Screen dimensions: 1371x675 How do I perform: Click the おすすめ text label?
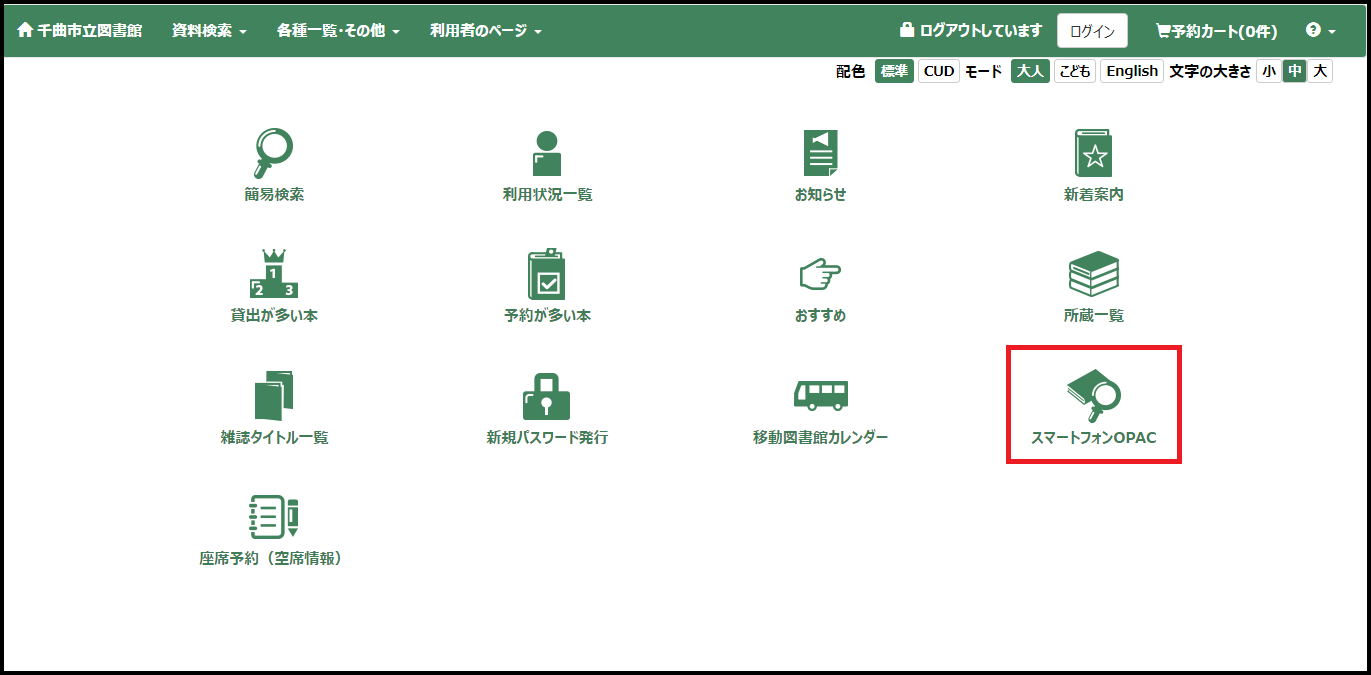(x=820, y=316)
